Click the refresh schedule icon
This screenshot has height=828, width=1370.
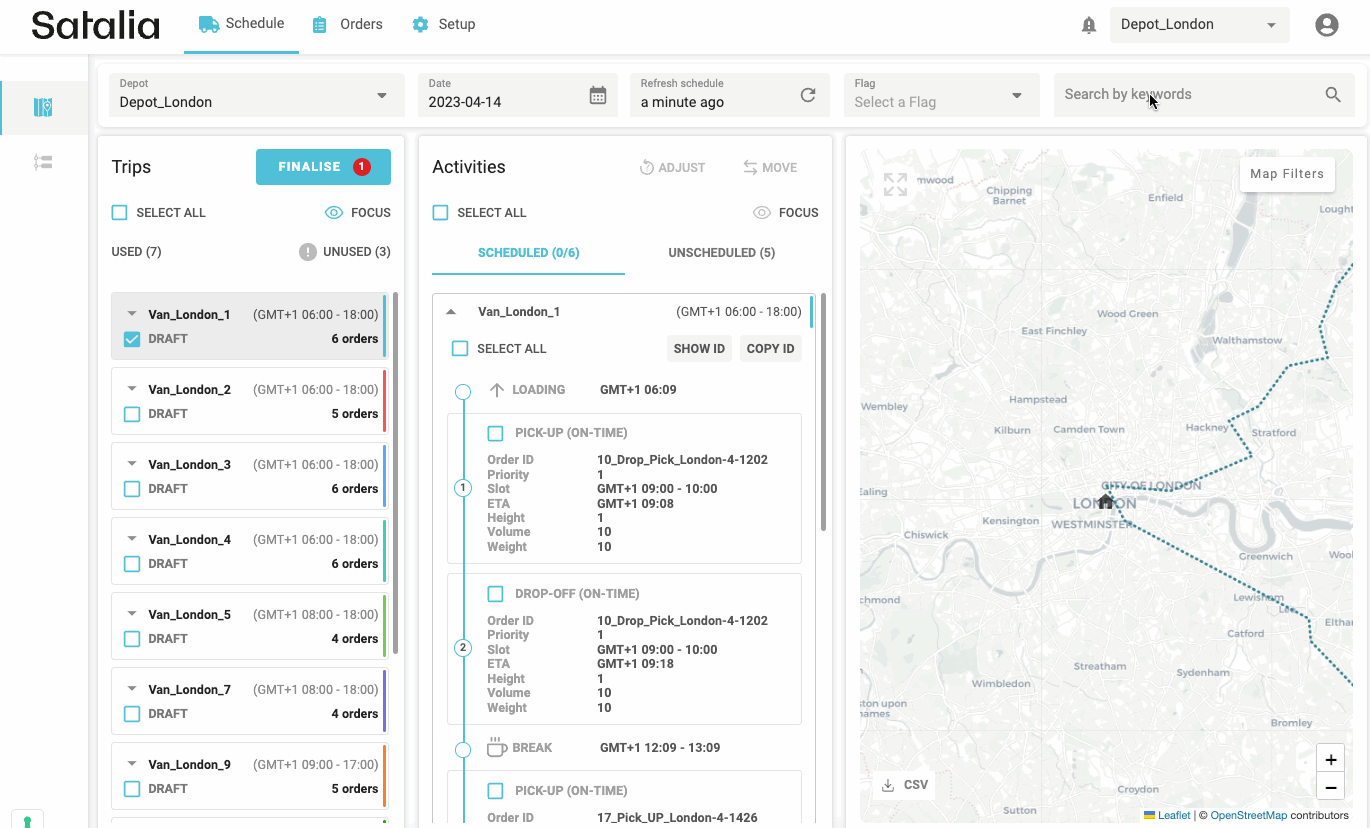(x=808, y=95)
